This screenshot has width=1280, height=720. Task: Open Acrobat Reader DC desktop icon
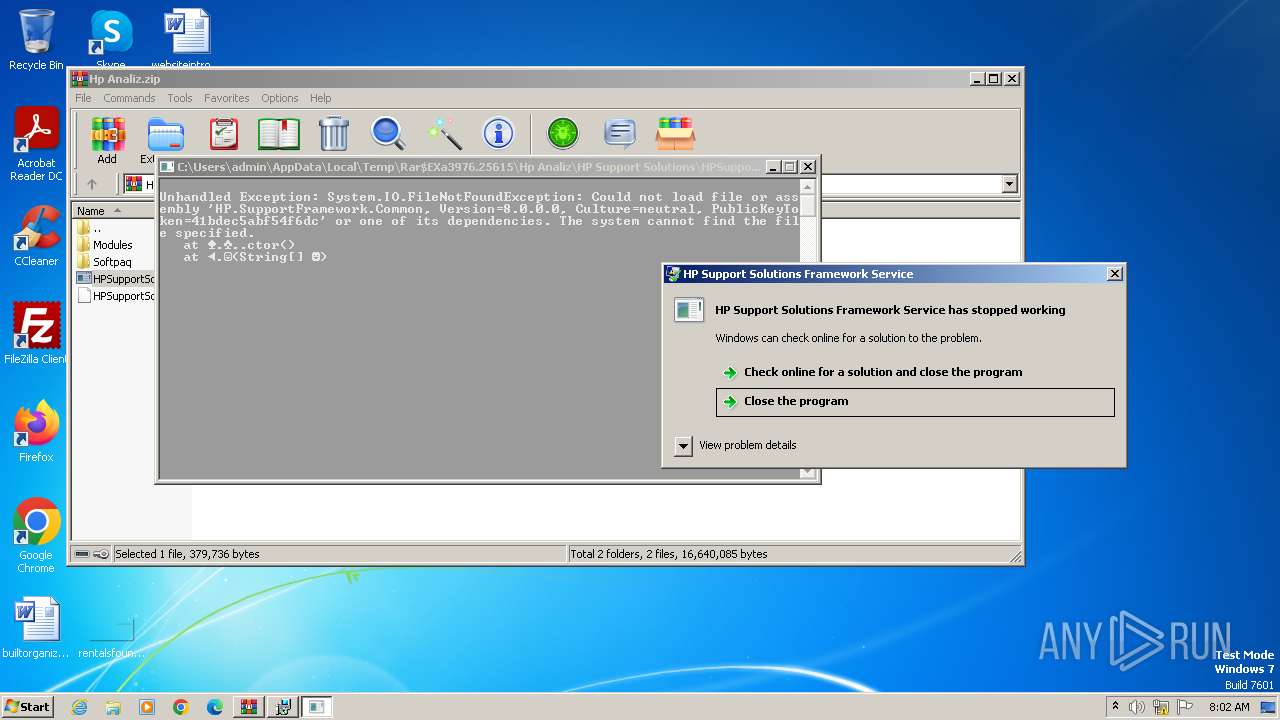(x=36, y=145)
